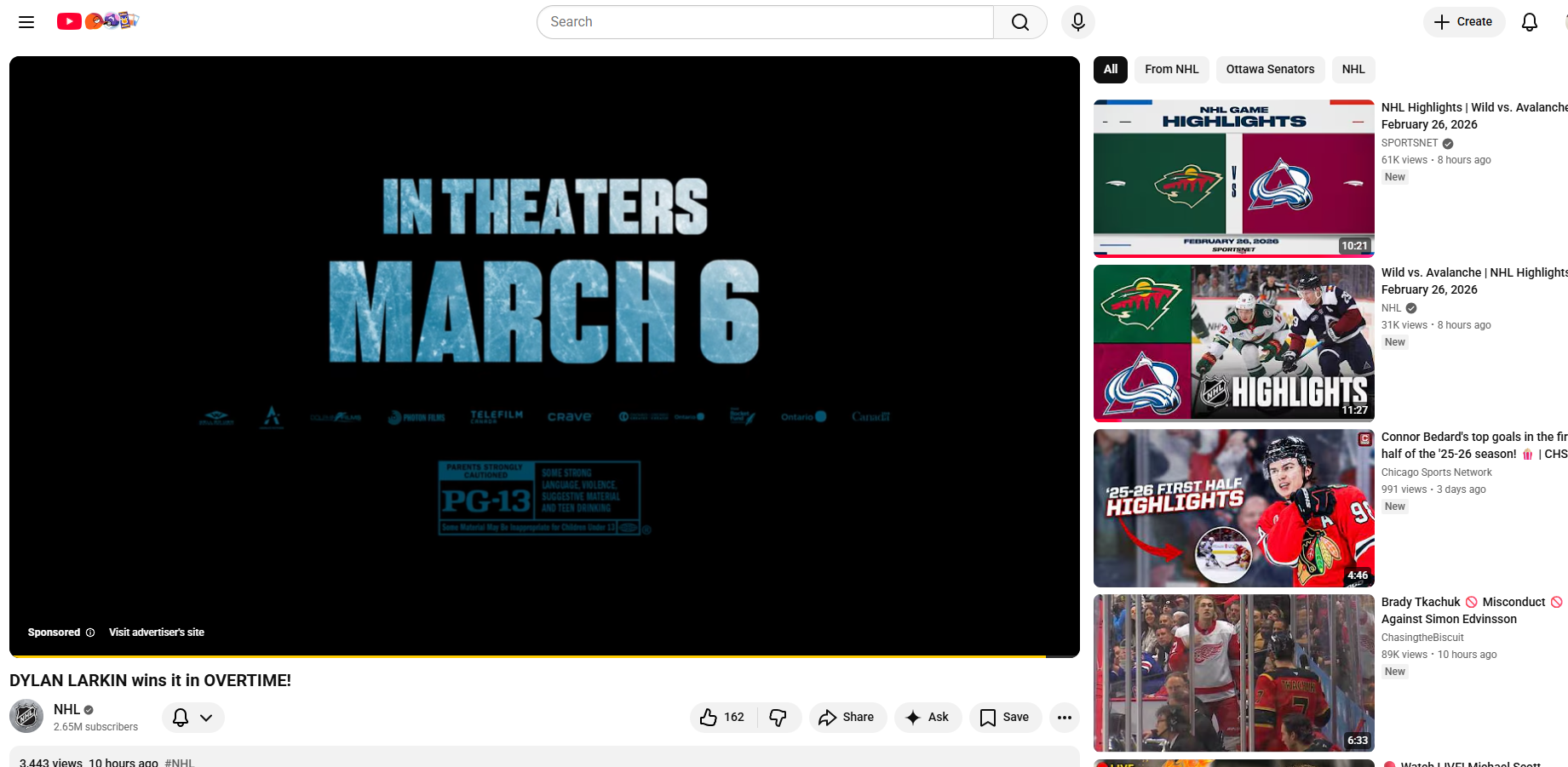Click '61K views' on Sportsnet video
The image size is (1568, 767).
(x=1404, y=160)
